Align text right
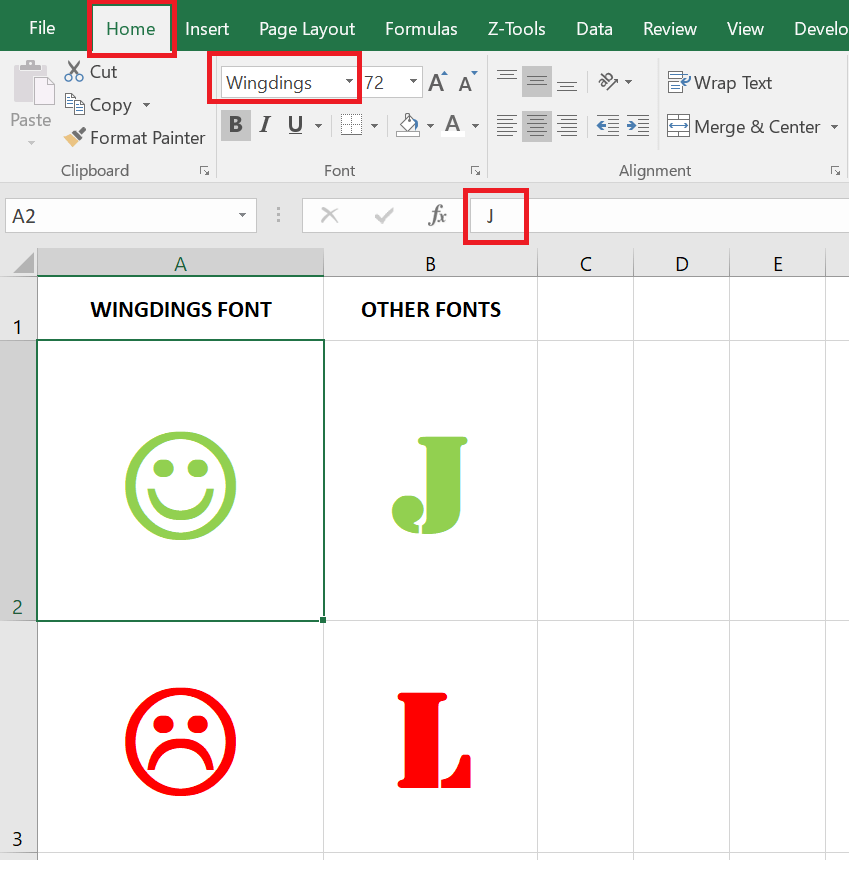 [x=567, y=126]
